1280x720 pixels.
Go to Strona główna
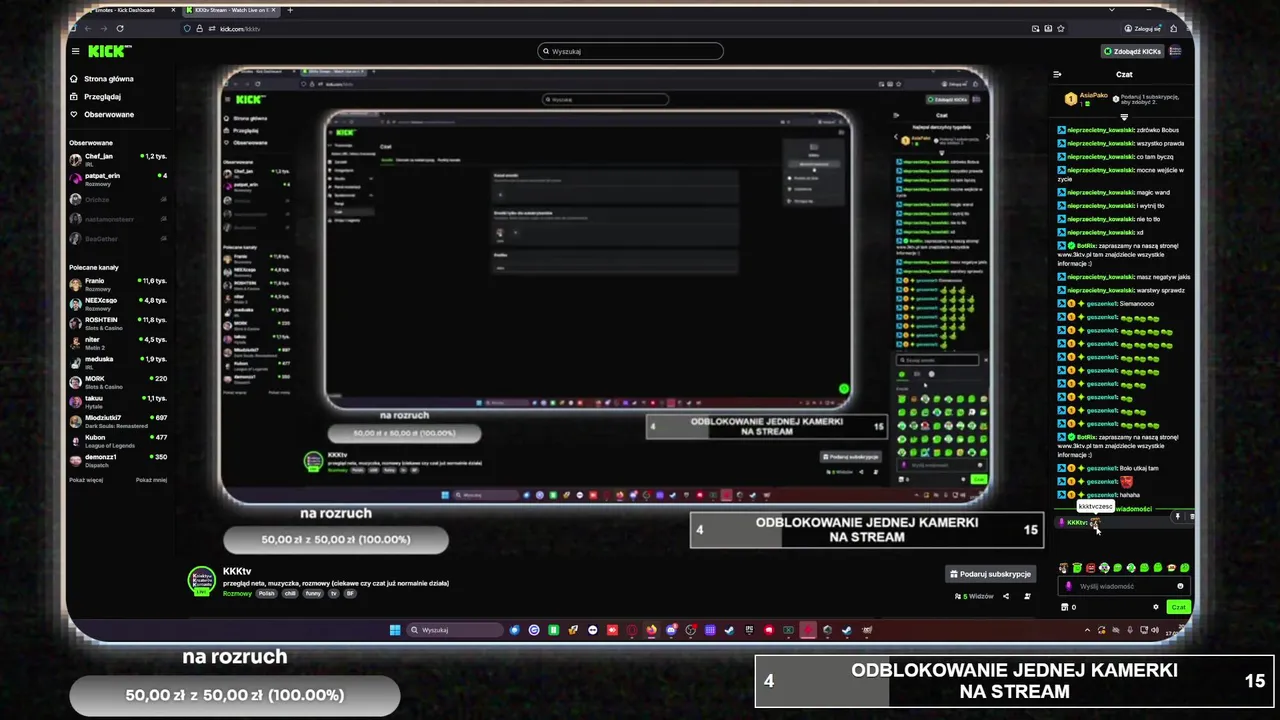click(x=102, y=78)
